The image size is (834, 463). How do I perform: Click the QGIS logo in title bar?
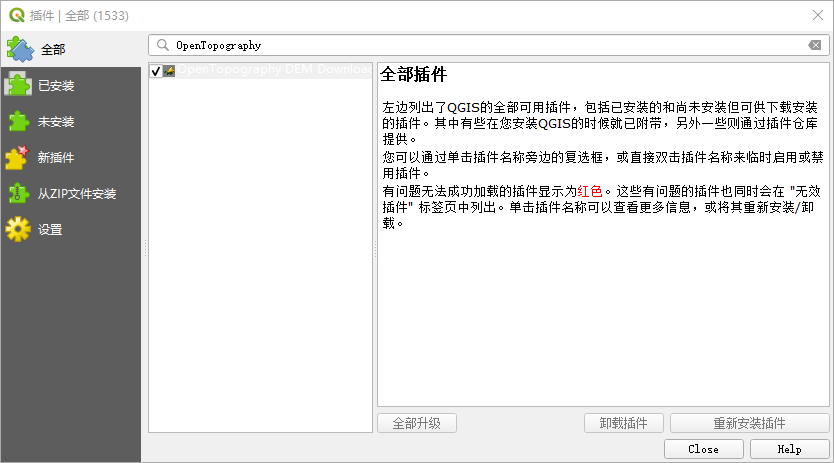click(x=17, y=15)
